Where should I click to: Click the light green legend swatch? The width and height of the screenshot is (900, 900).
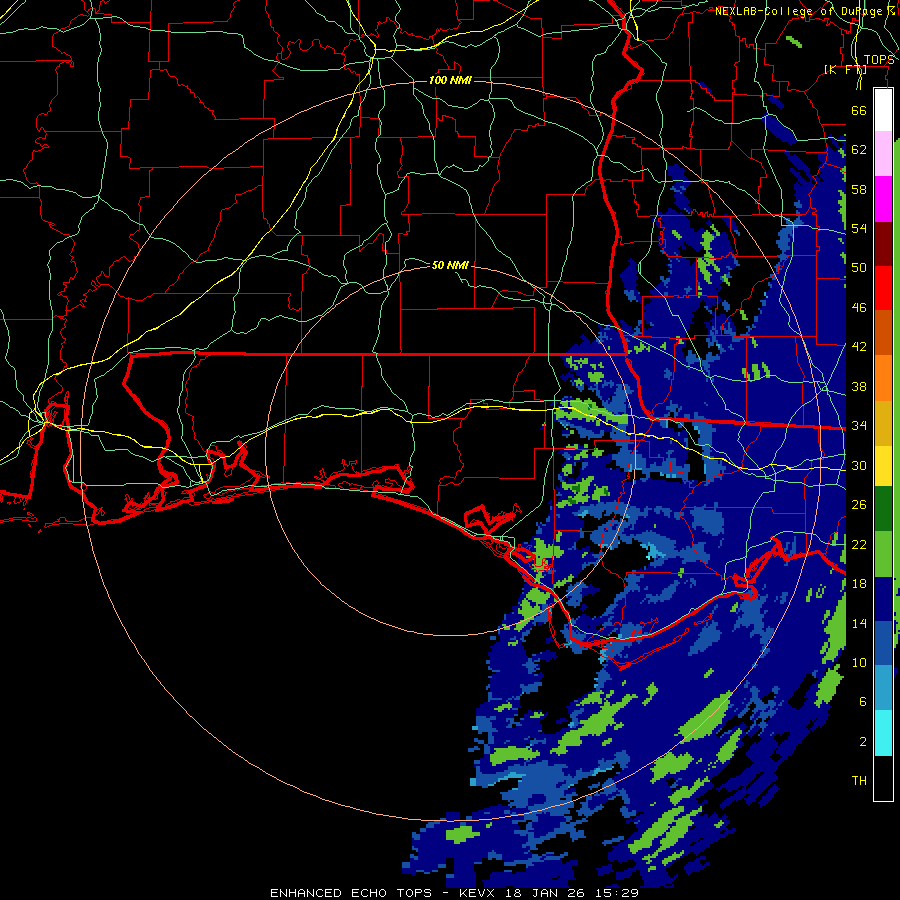point(883,554)
